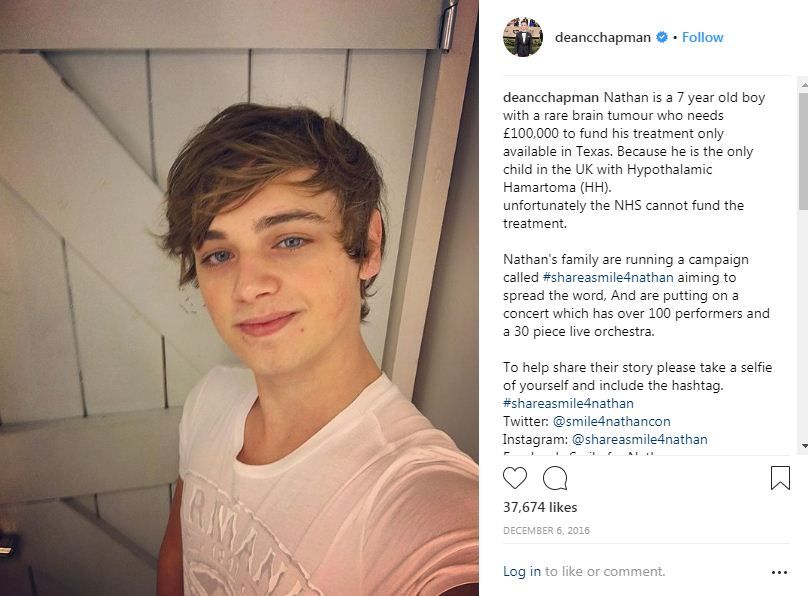Open the @smile4nathancon mention
Screen dimensions: 808x596
click(x=611, y=421)
